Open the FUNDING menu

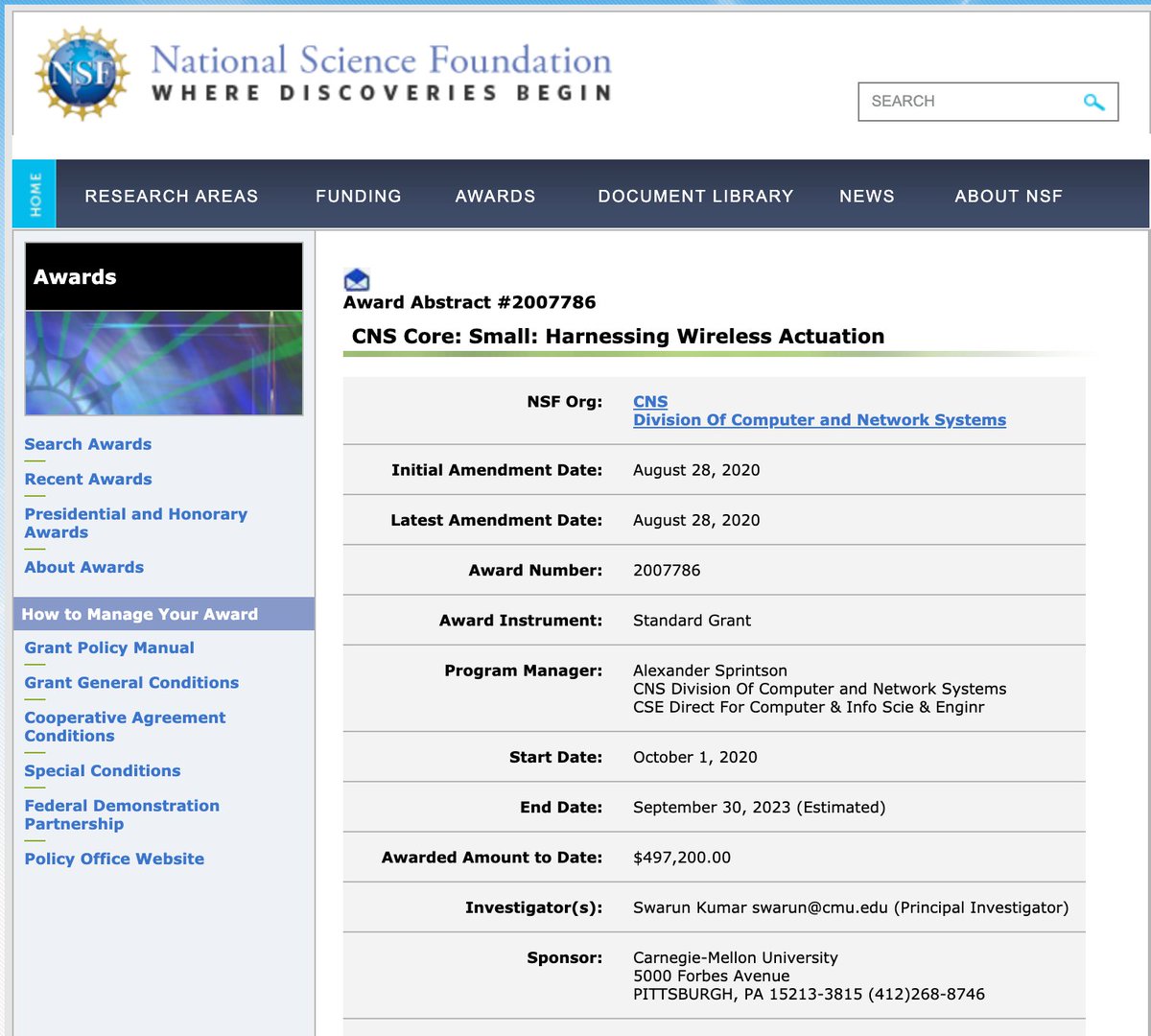point(359,196)
